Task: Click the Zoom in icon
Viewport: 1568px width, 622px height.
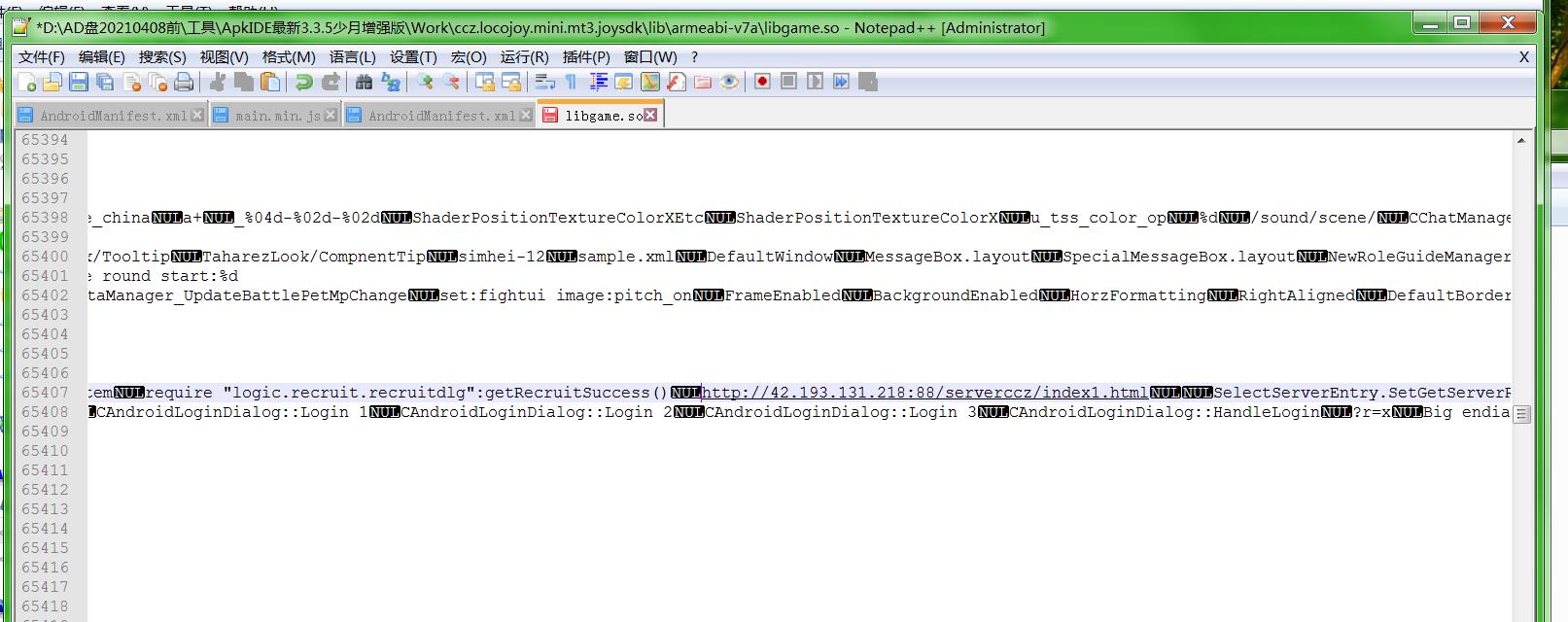Action: tap(425, 83)
